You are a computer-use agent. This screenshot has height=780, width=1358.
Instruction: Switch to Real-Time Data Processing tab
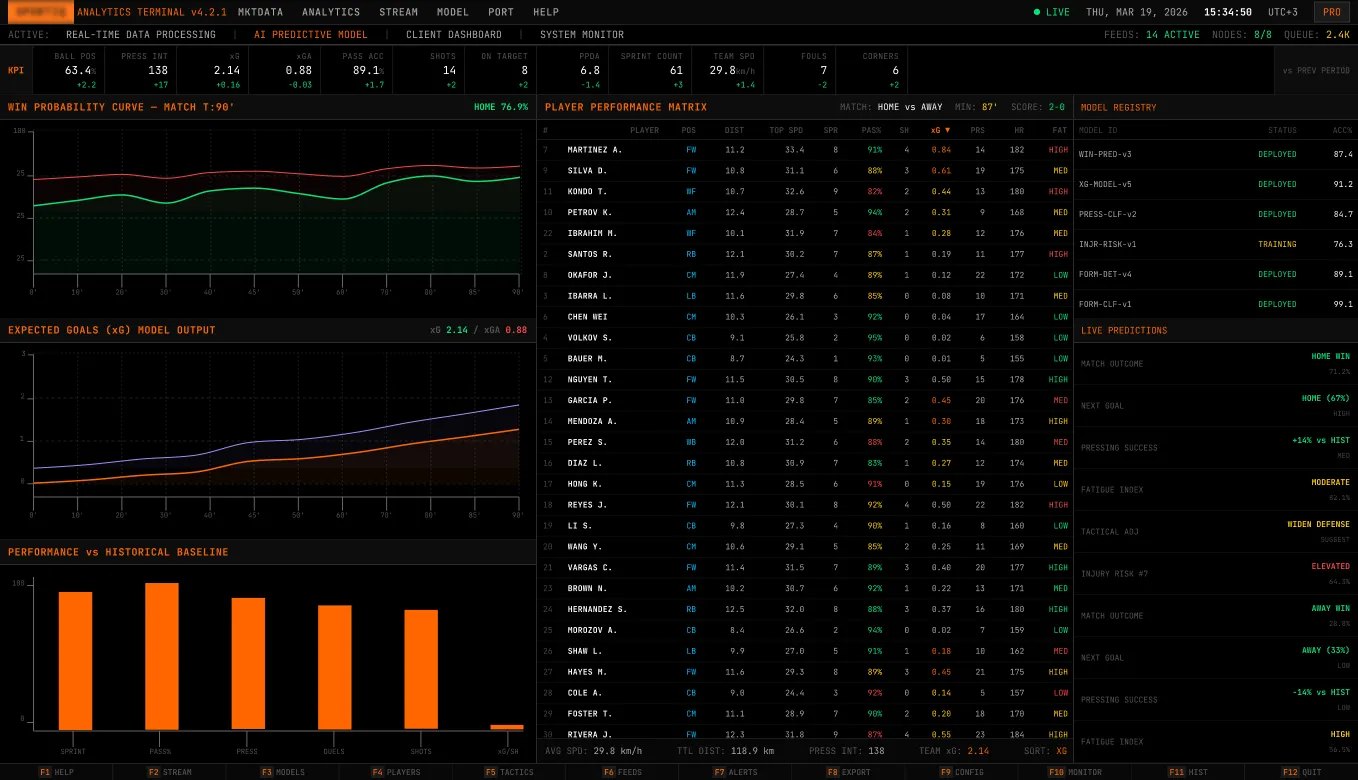tap(141, 35)
